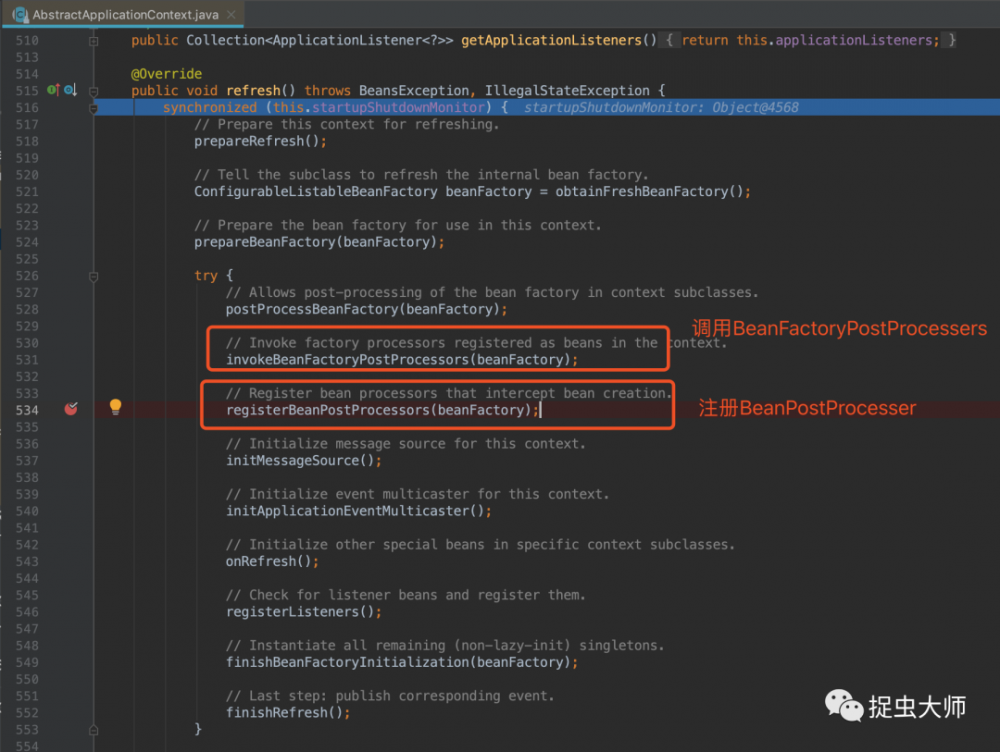Open the lightbulb quick-fix at line 534
Screen dimensions: 1000x752
115,407
